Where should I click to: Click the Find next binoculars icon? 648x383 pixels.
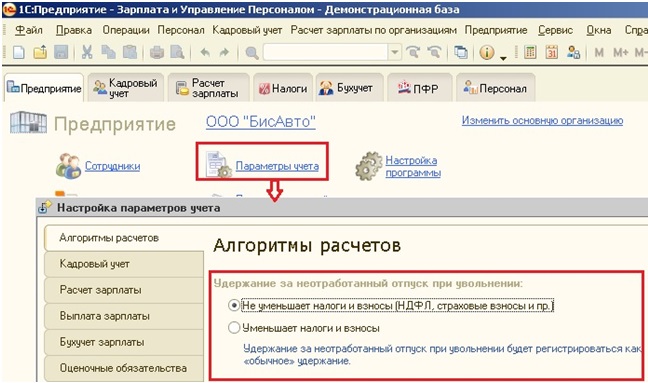pos(413,52)
